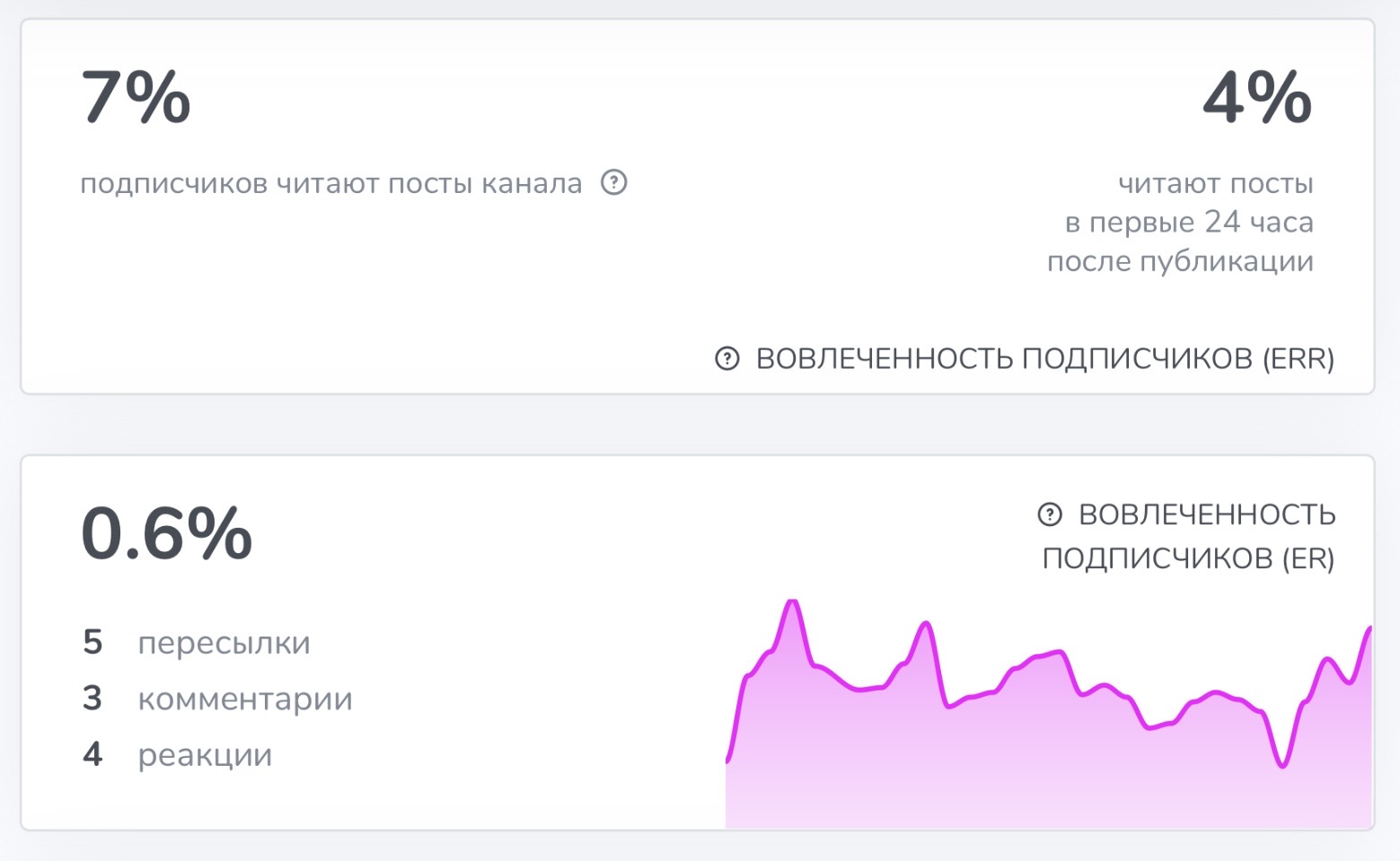Image resolution: width=1400 pixels, height=861 pixels.
Task: Show the help hint next to the ER title
Action: pos(1049,514)
